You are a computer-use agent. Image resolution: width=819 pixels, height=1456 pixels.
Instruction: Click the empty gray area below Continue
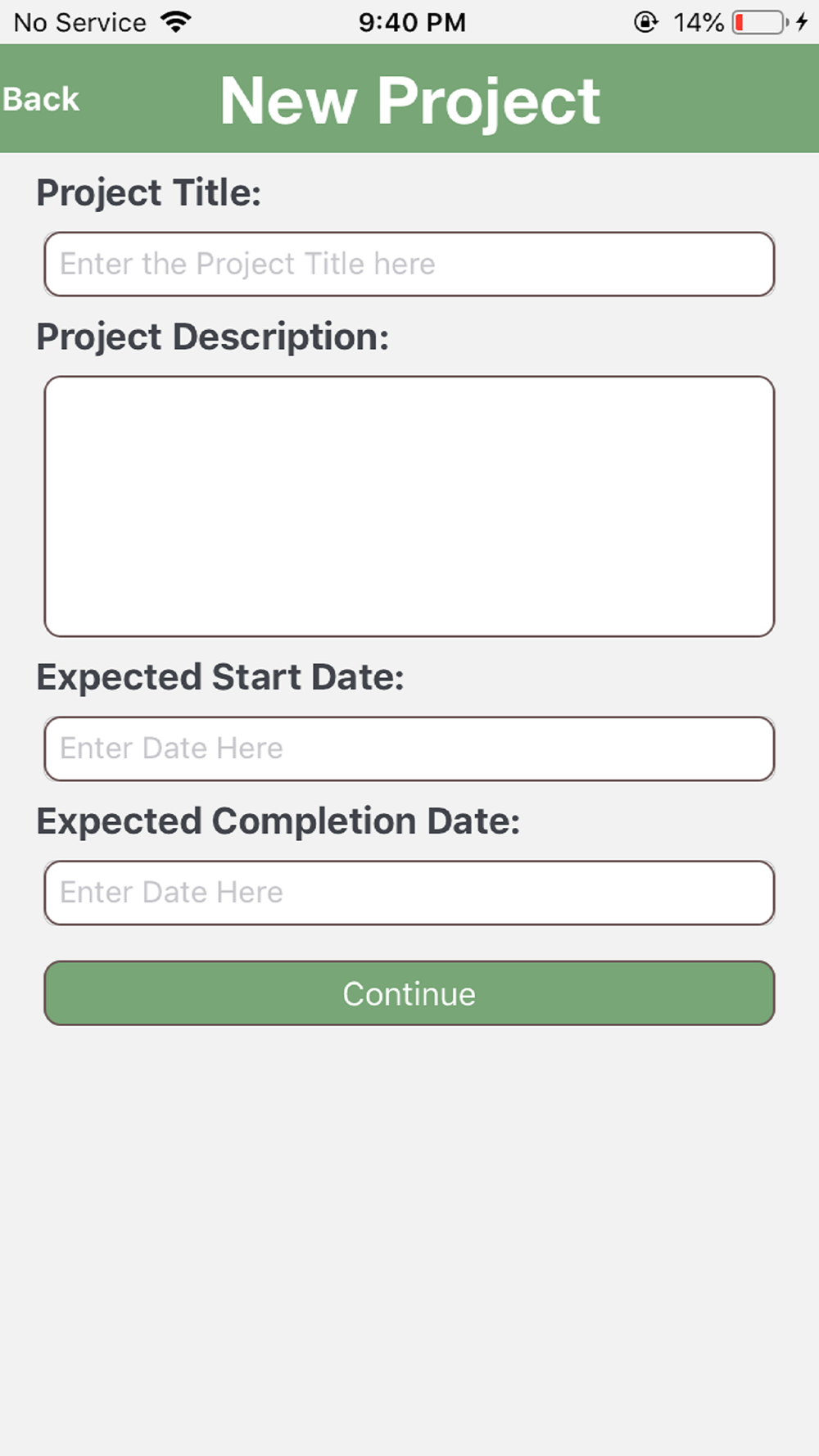[x=409, y=1228]
